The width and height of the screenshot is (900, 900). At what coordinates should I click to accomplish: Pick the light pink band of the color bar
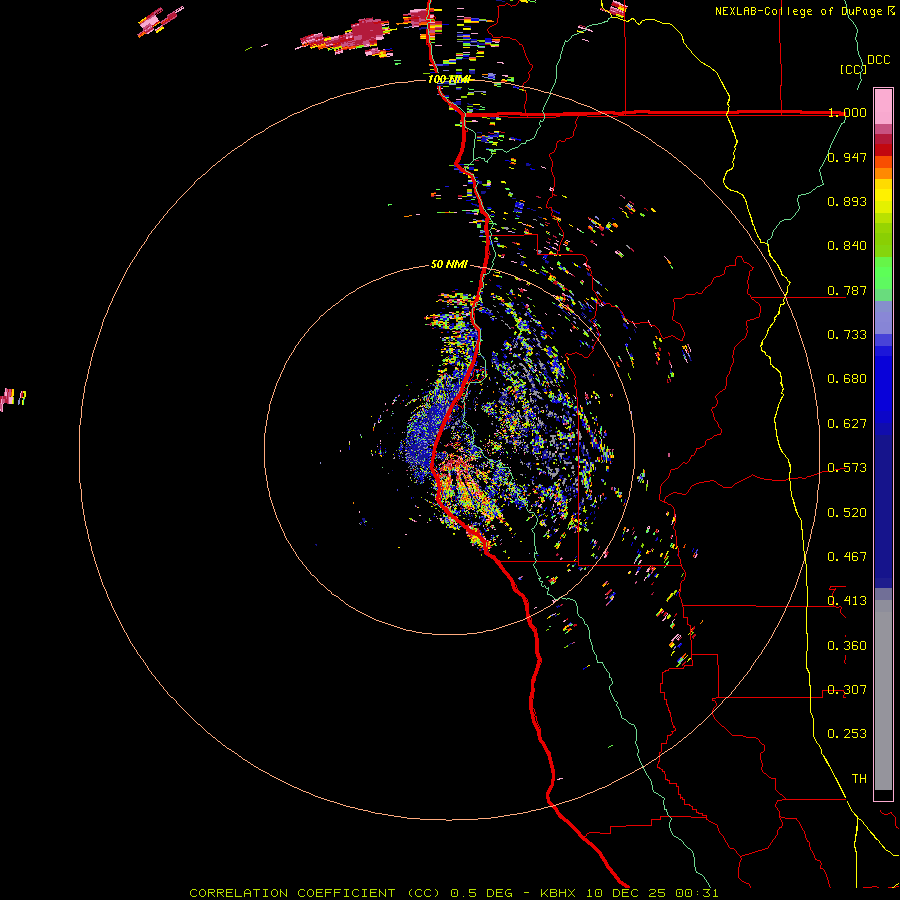click(883, 107)
